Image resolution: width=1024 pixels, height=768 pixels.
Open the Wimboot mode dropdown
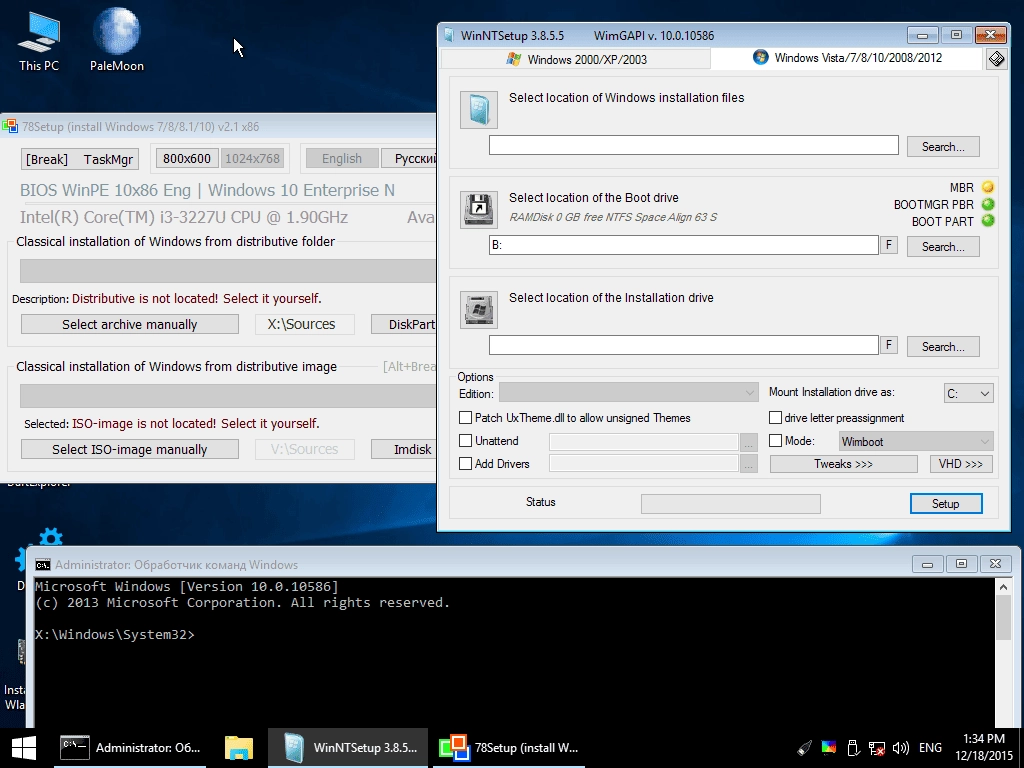[x=916, y=441]
